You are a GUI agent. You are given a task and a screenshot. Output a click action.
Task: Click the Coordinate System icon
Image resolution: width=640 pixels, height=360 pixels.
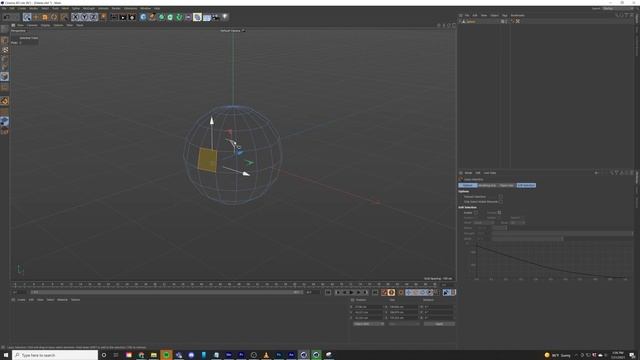[103, 17]
